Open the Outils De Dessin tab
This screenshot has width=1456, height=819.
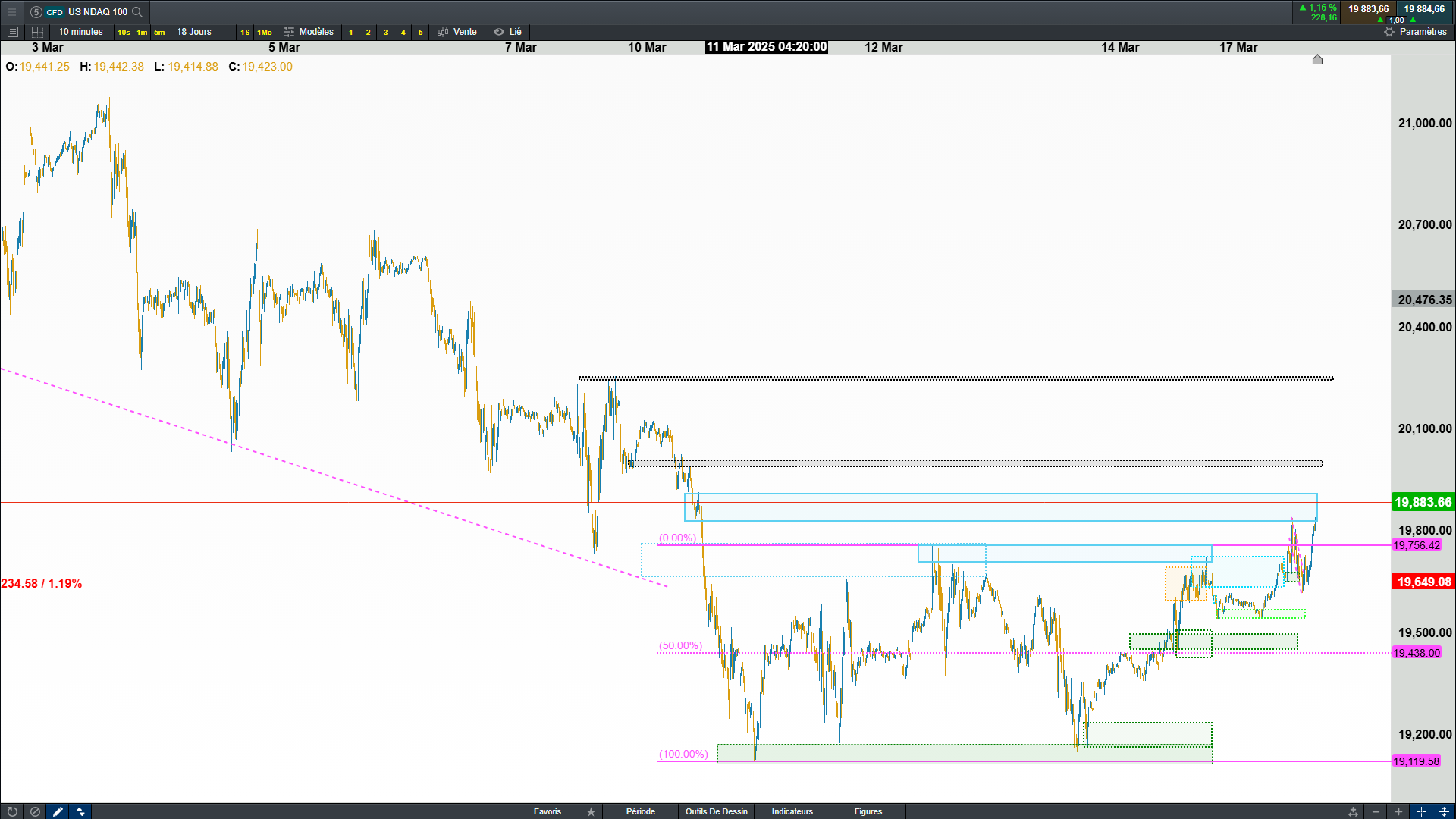tap(716, 811)
